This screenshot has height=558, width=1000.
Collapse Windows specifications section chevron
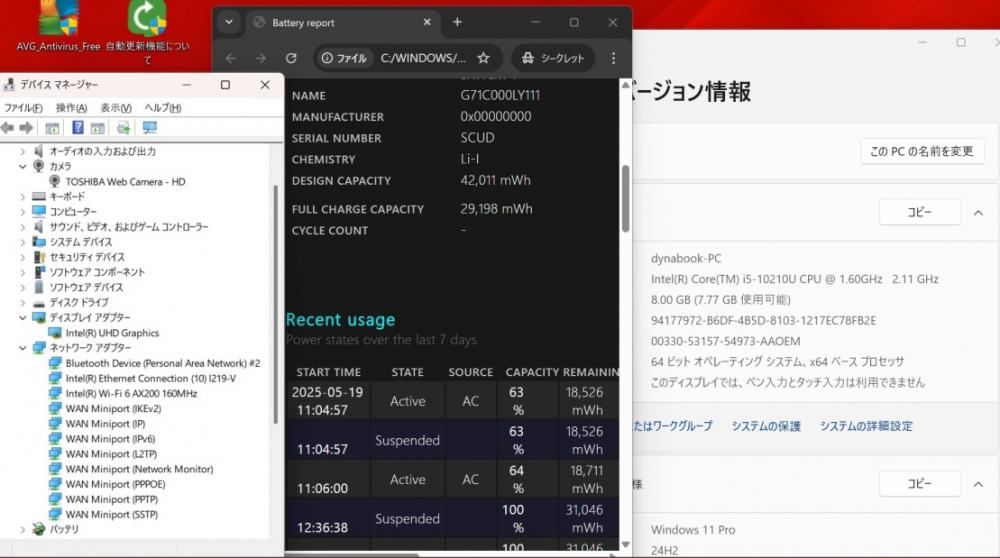[978, 485]
